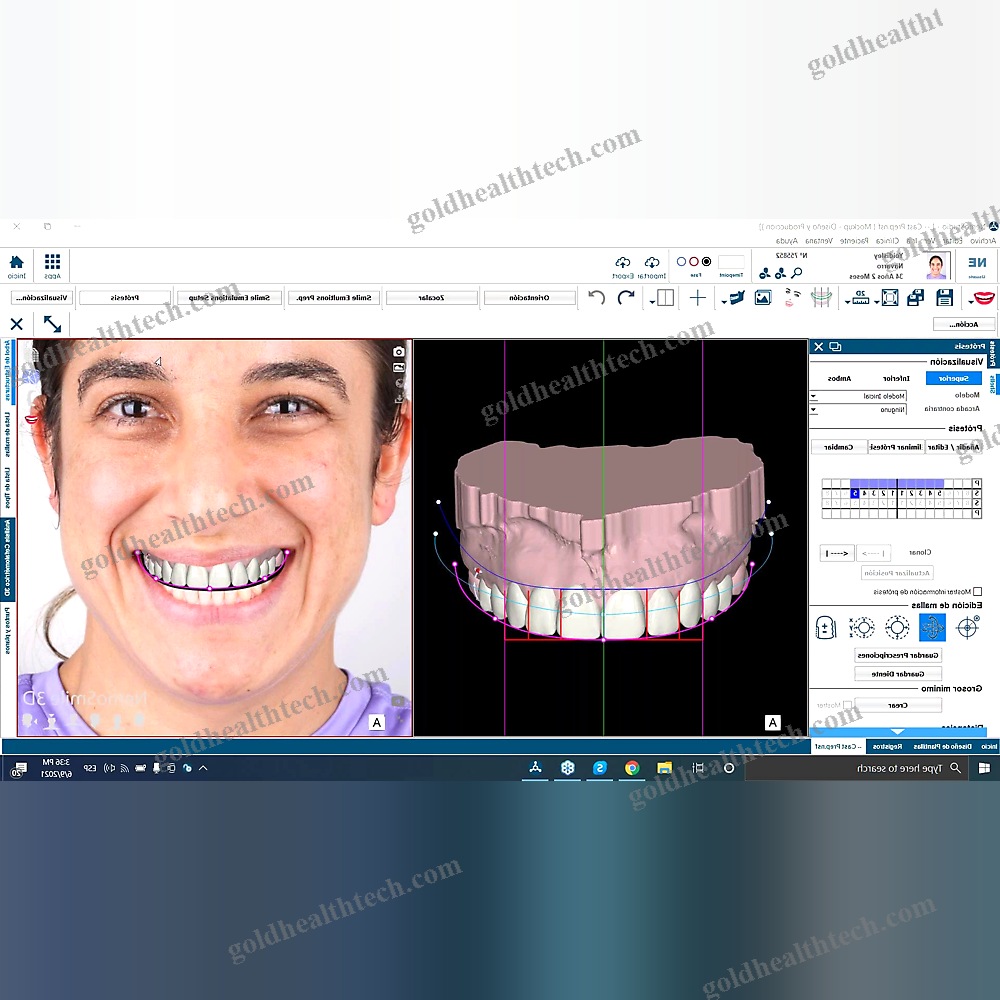The image size is (1000, 1000).
Task: Select the highlighted move arrows mesh tool
Action: pyautogui.click(x=932, y=628)
